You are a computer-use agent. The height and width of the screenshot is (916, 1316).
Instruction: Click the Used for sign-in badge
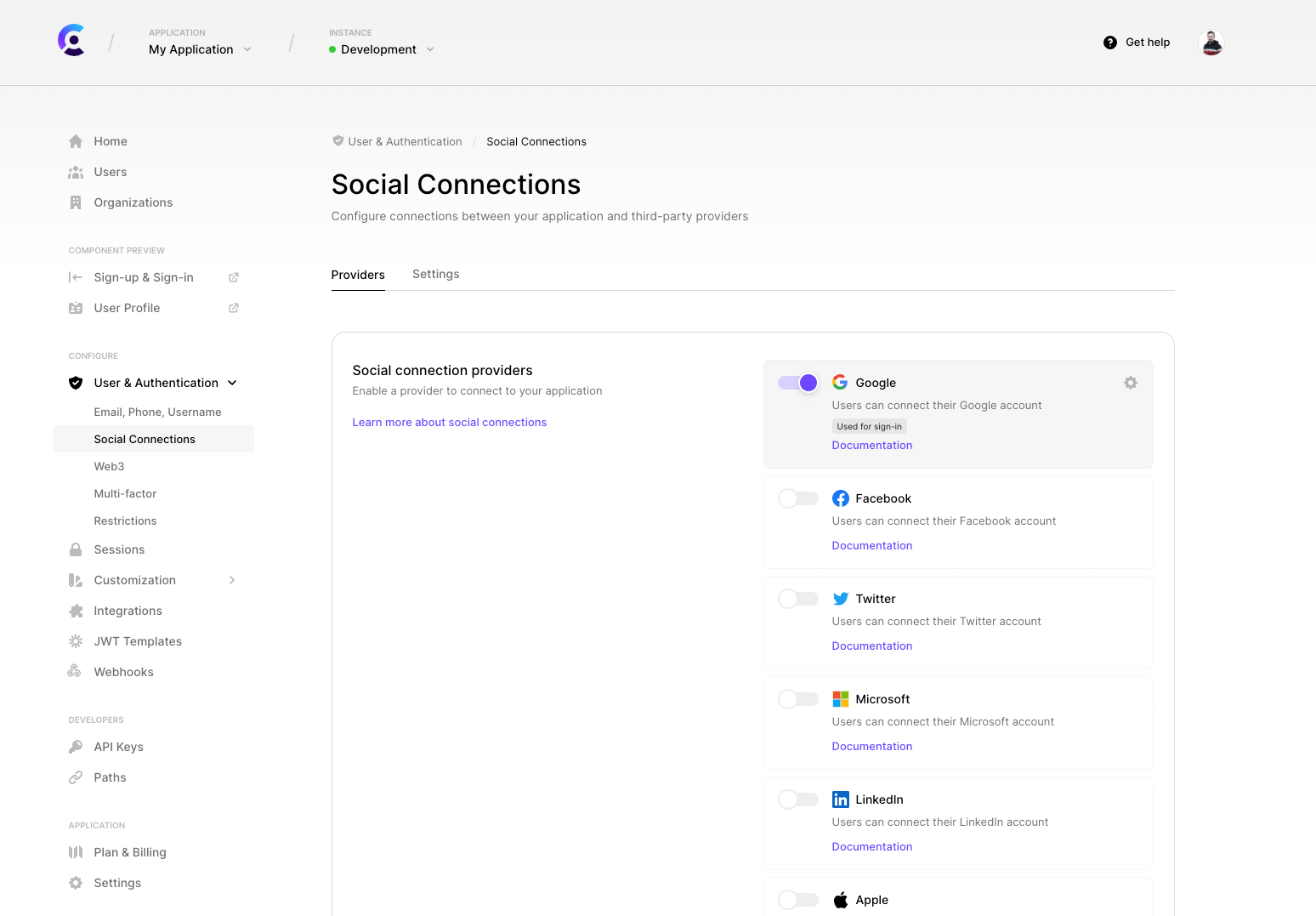(870, 426)
